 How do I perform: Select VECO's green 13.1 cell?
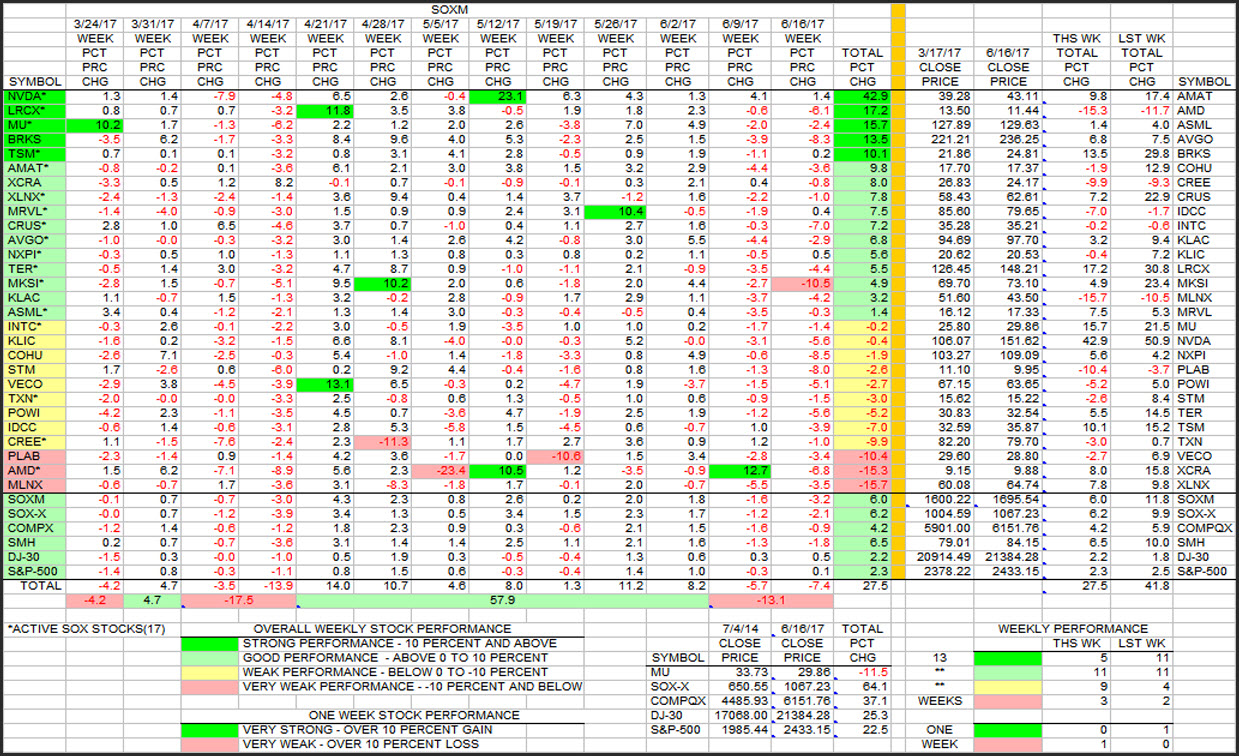coord(325,385)
